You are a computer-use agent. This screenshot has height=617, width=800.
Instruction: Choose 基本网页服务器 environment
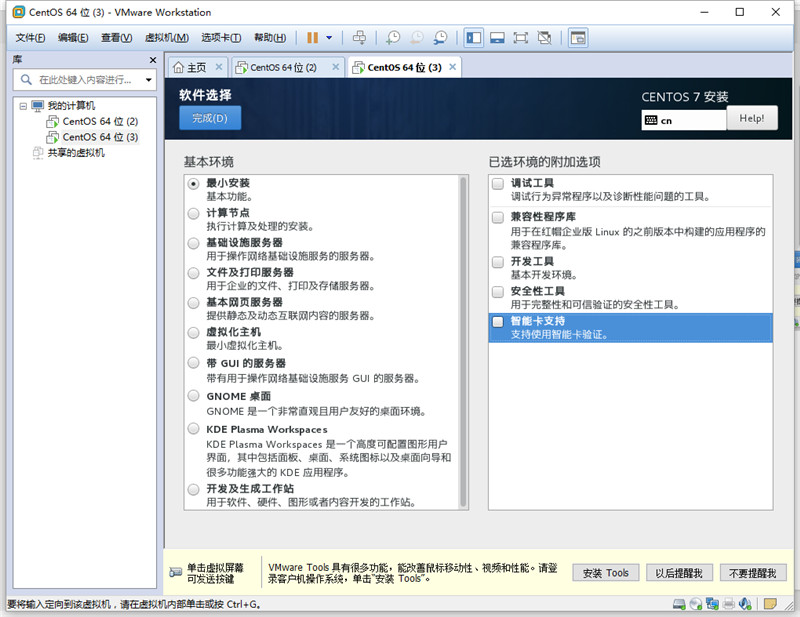tap(193, 303)
